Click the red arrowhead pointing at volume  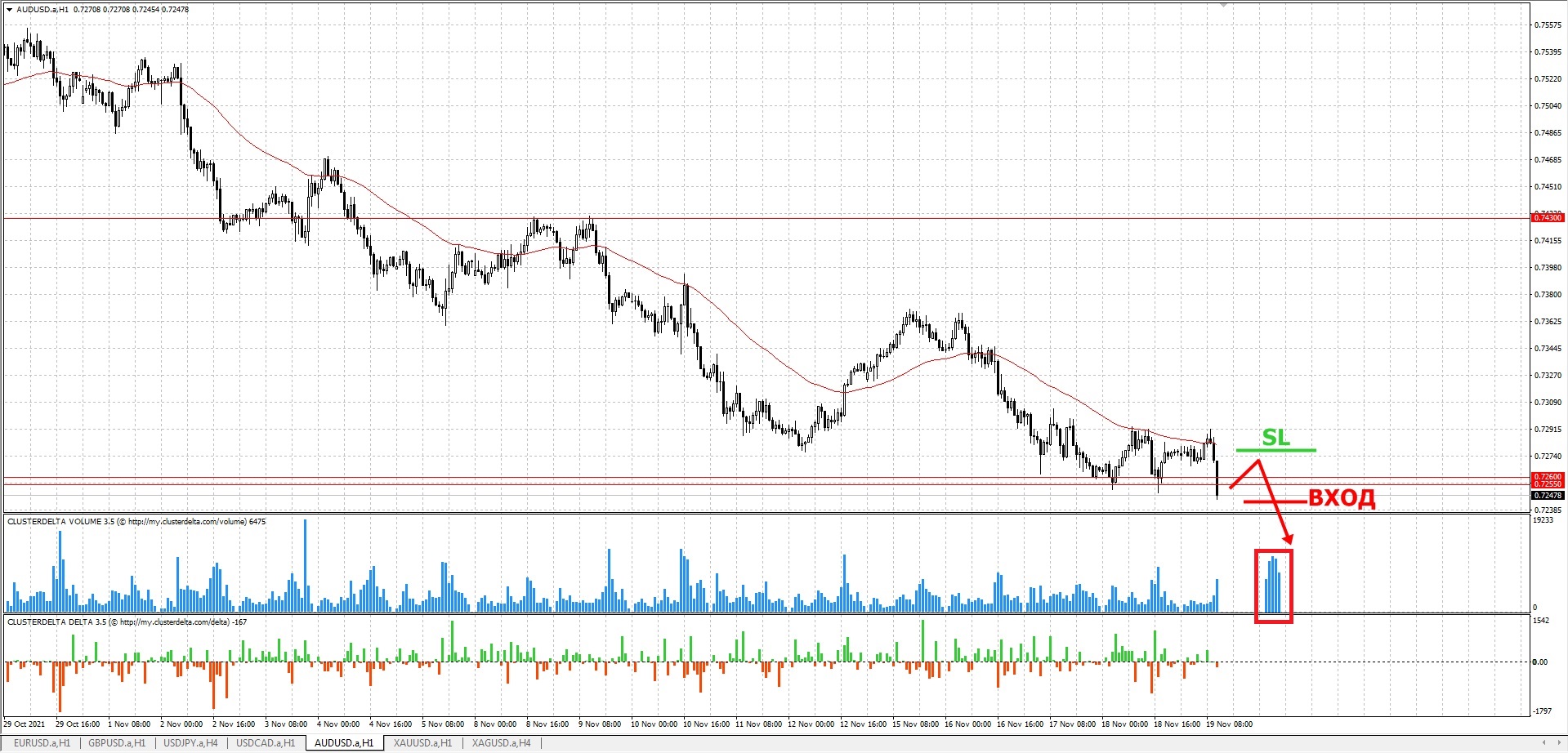click(1289, 539)
